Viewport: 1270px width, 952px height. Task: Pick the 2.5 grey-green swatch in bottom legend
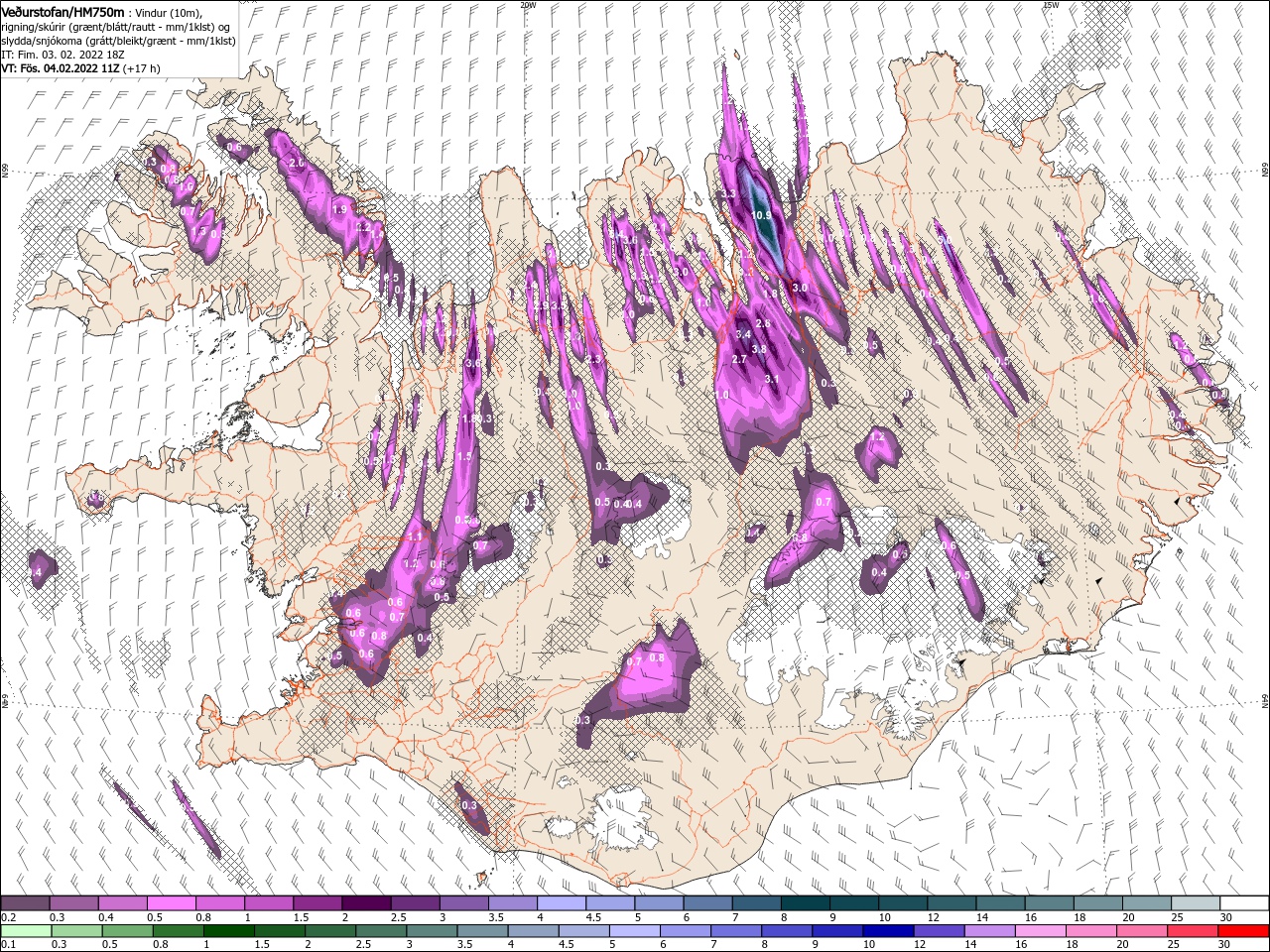tap(381, 930)
